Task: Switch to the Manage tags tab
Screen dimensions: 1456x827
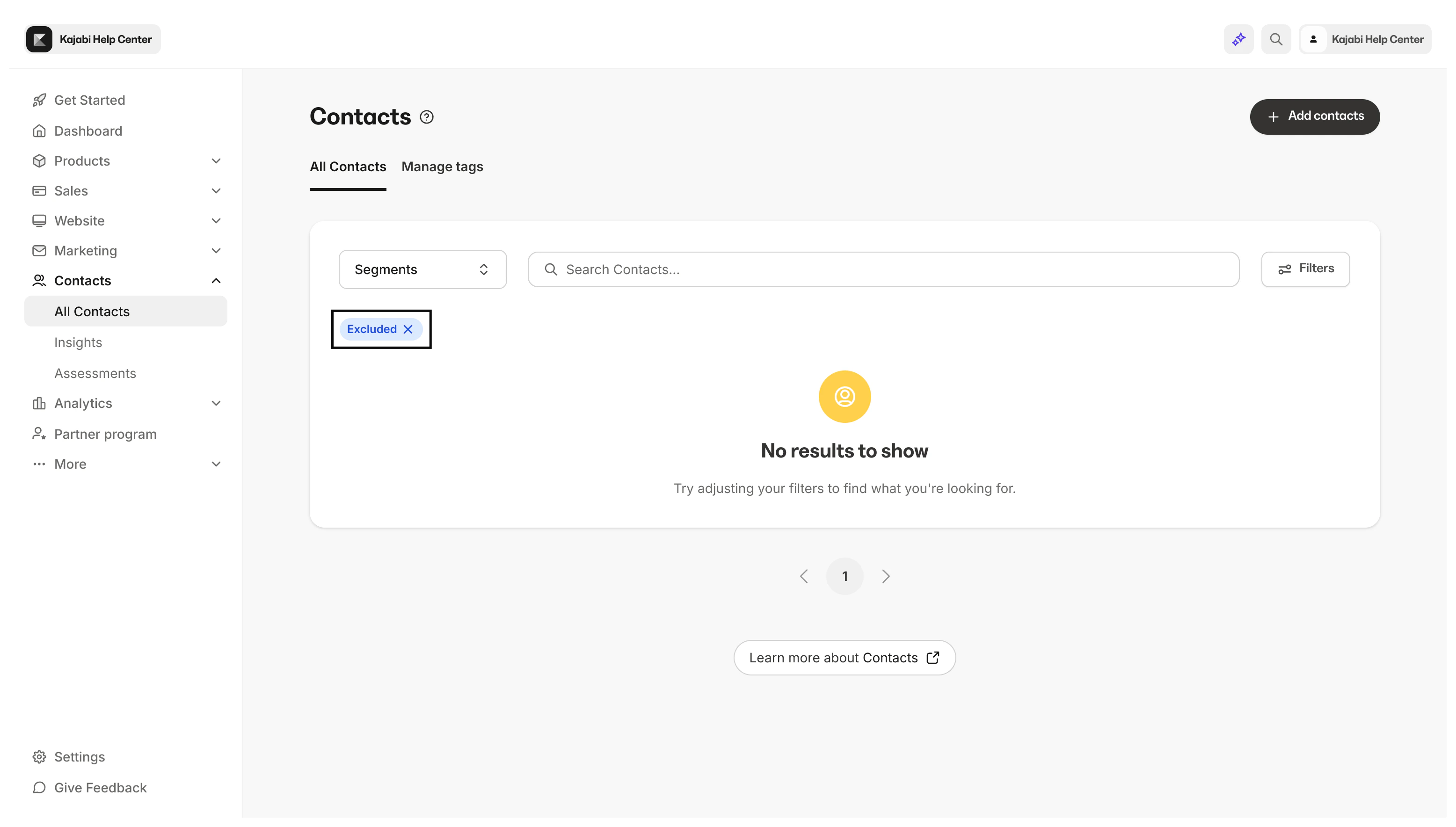Action: pyautogui.click(x=442, y=167)
